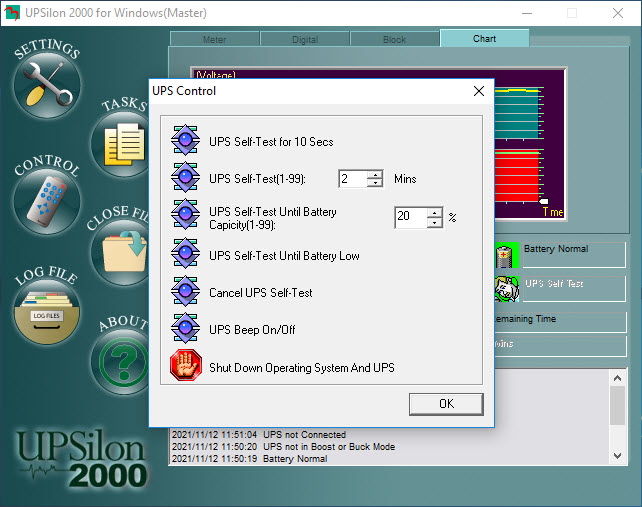Click 'UPS Self-Test for 10 Secs' label
The width and height of the screenshot is (642, 507).
271,142
